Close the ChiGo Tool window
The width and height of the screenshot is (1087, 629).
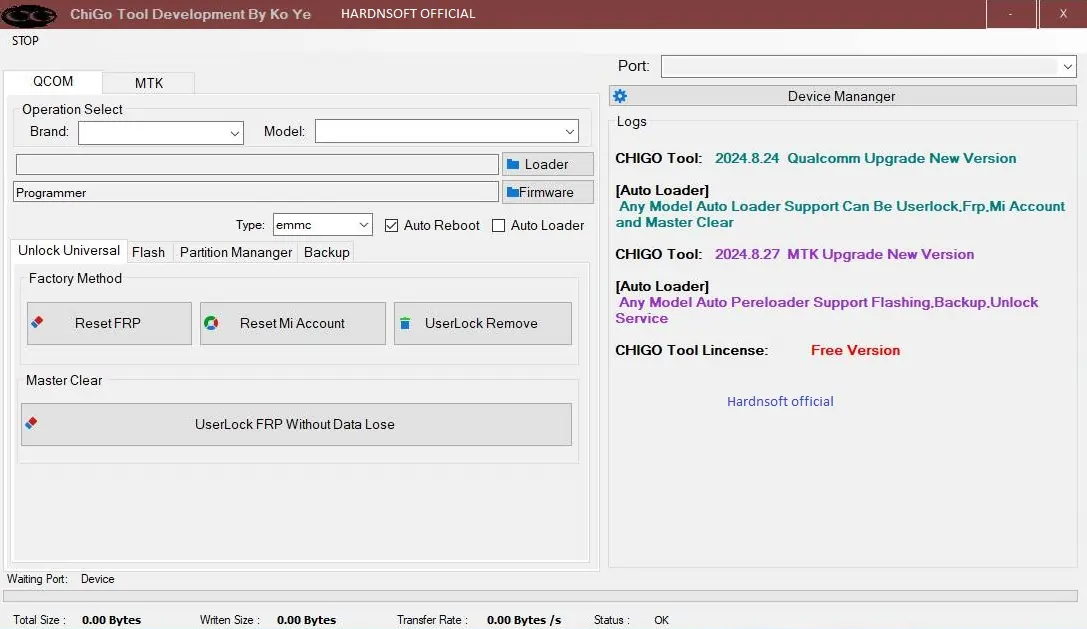pyautogui.click(x=1063, y=14)
